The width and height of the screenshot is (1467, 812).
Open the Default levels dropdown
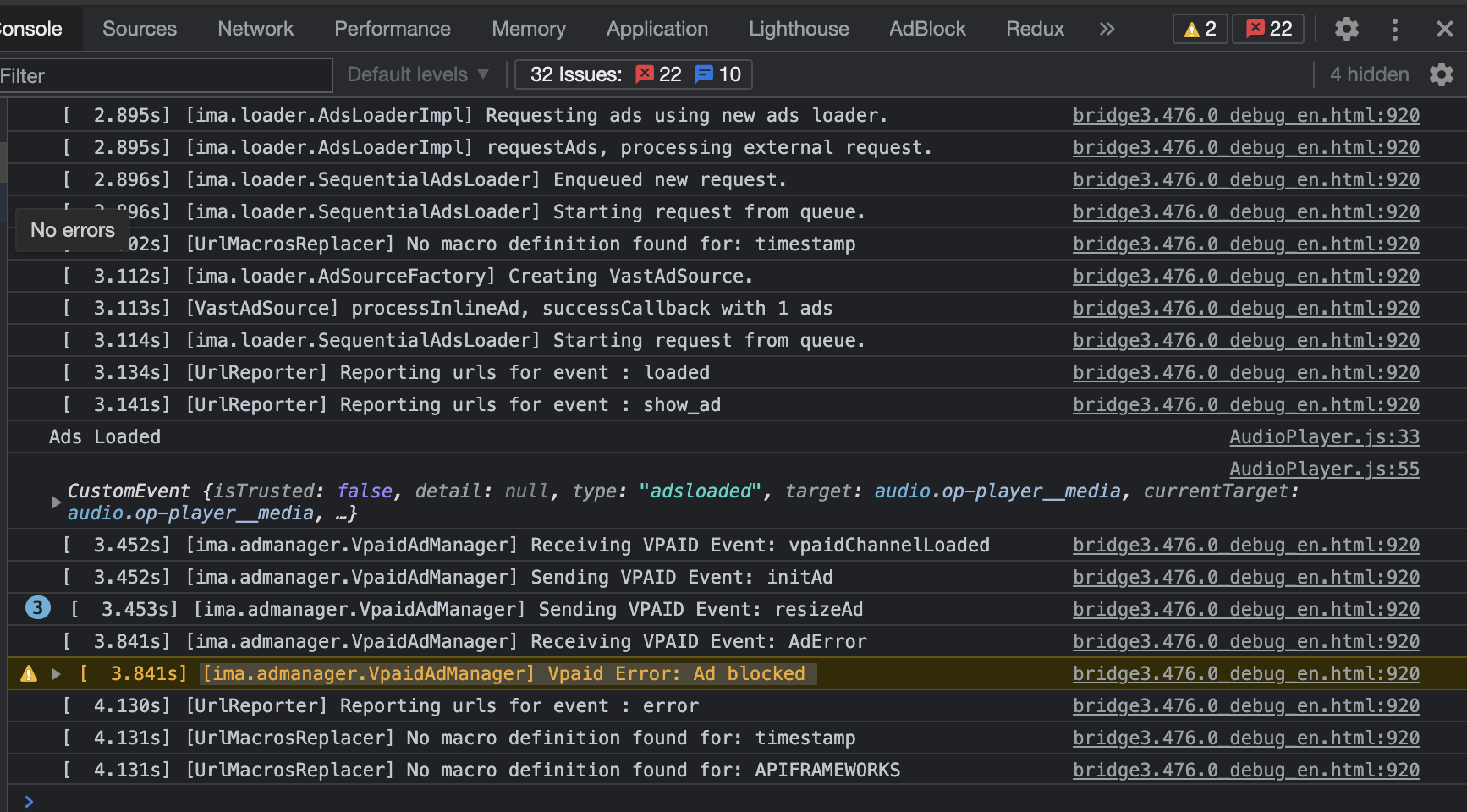[418, 74]
